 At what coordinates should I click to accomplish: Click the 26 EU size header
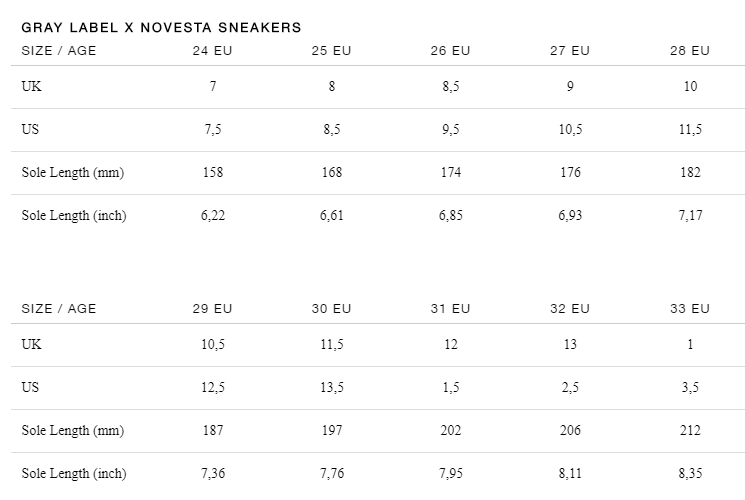click(450, 50)
